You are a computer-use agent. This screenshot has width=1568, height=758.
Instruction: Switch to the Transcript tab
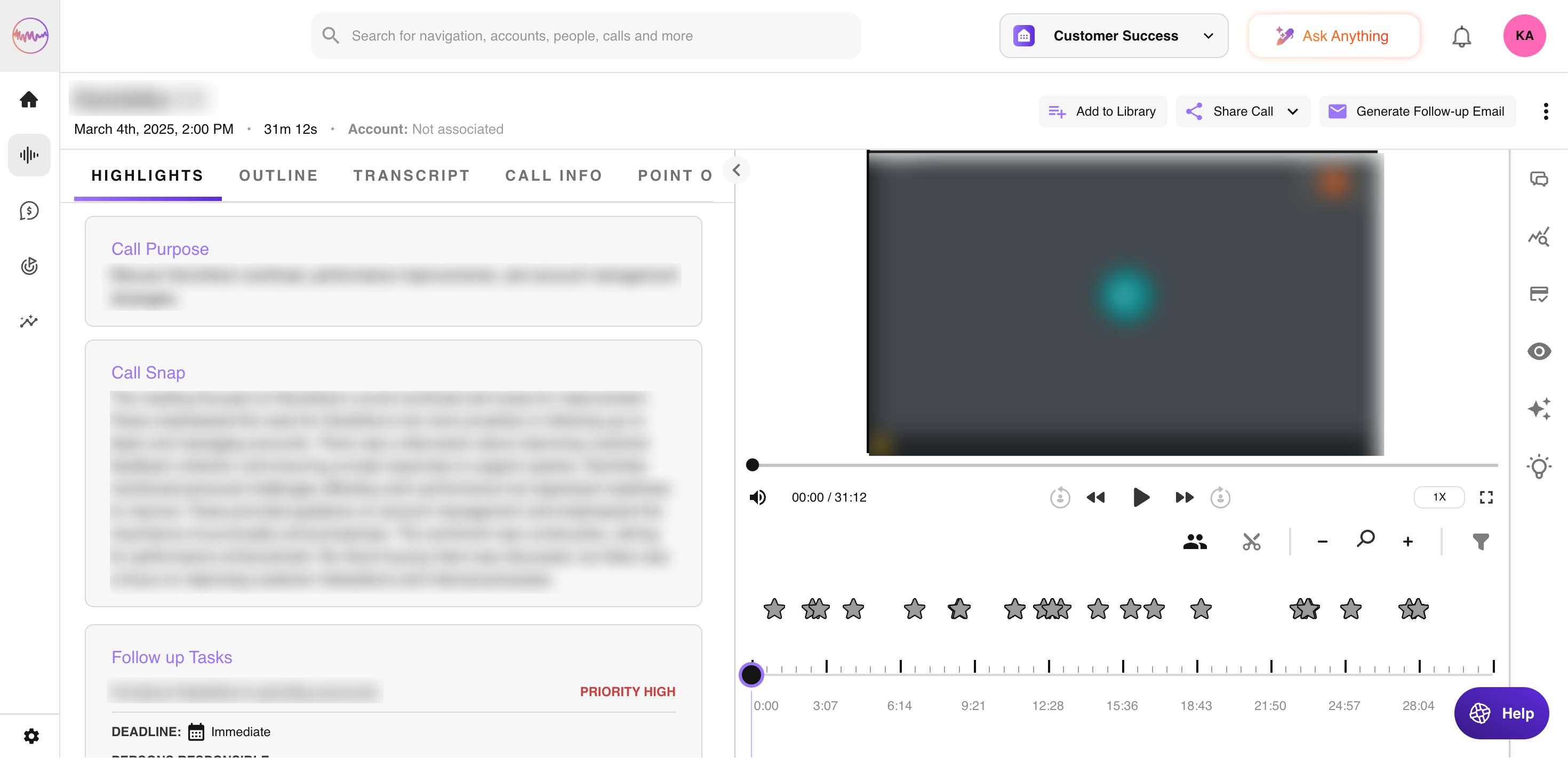pyautogui.click(x=412, y=176)
